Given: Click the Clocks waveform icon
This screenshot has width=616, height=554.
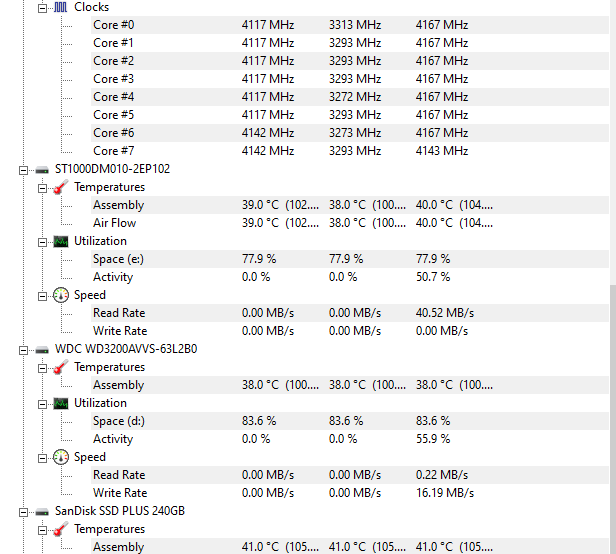Looking at the screenshot, I should (60, 7).
